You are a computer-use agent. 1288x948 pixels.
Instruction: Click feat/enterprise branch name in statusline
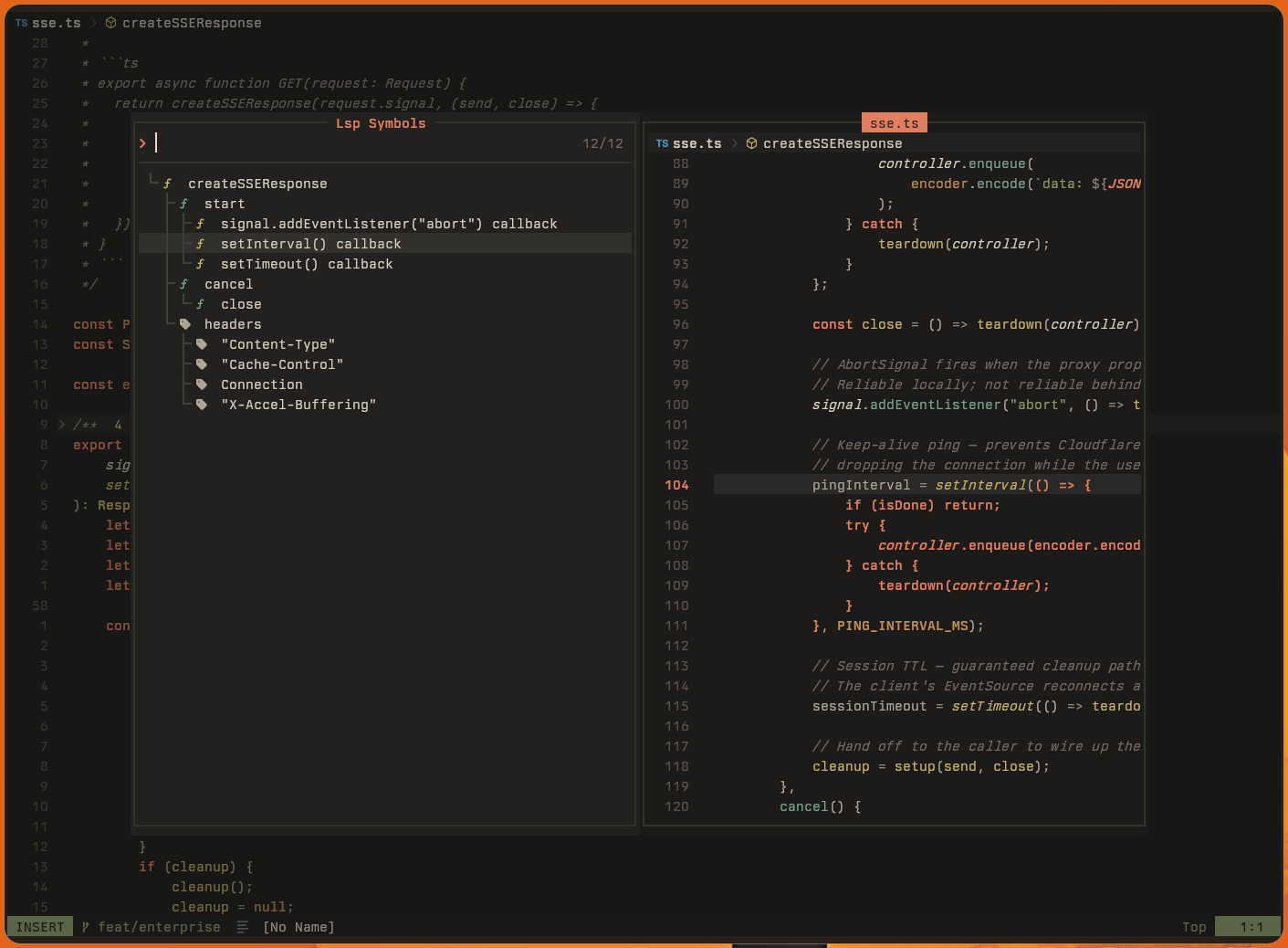[160, 927]
